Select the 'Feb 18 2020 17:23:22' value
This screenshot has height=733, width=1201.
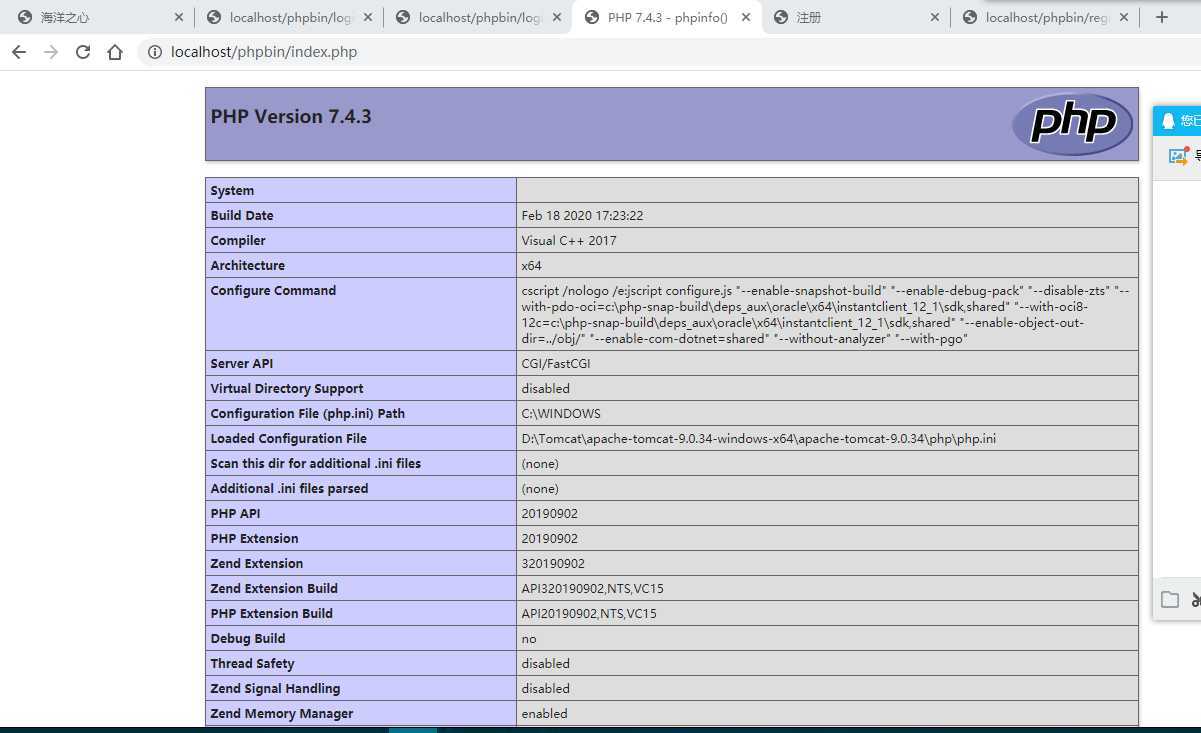click(582, 215)
